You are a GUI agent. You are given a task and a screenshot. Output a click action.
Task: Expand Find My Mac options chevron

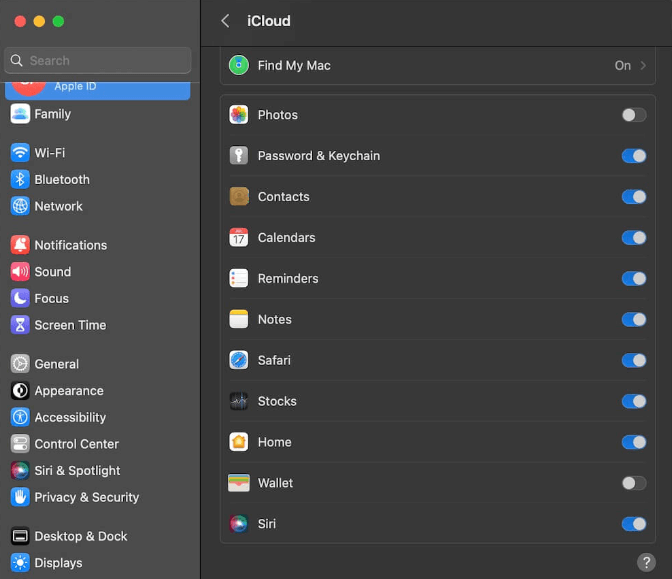point(643,66)
